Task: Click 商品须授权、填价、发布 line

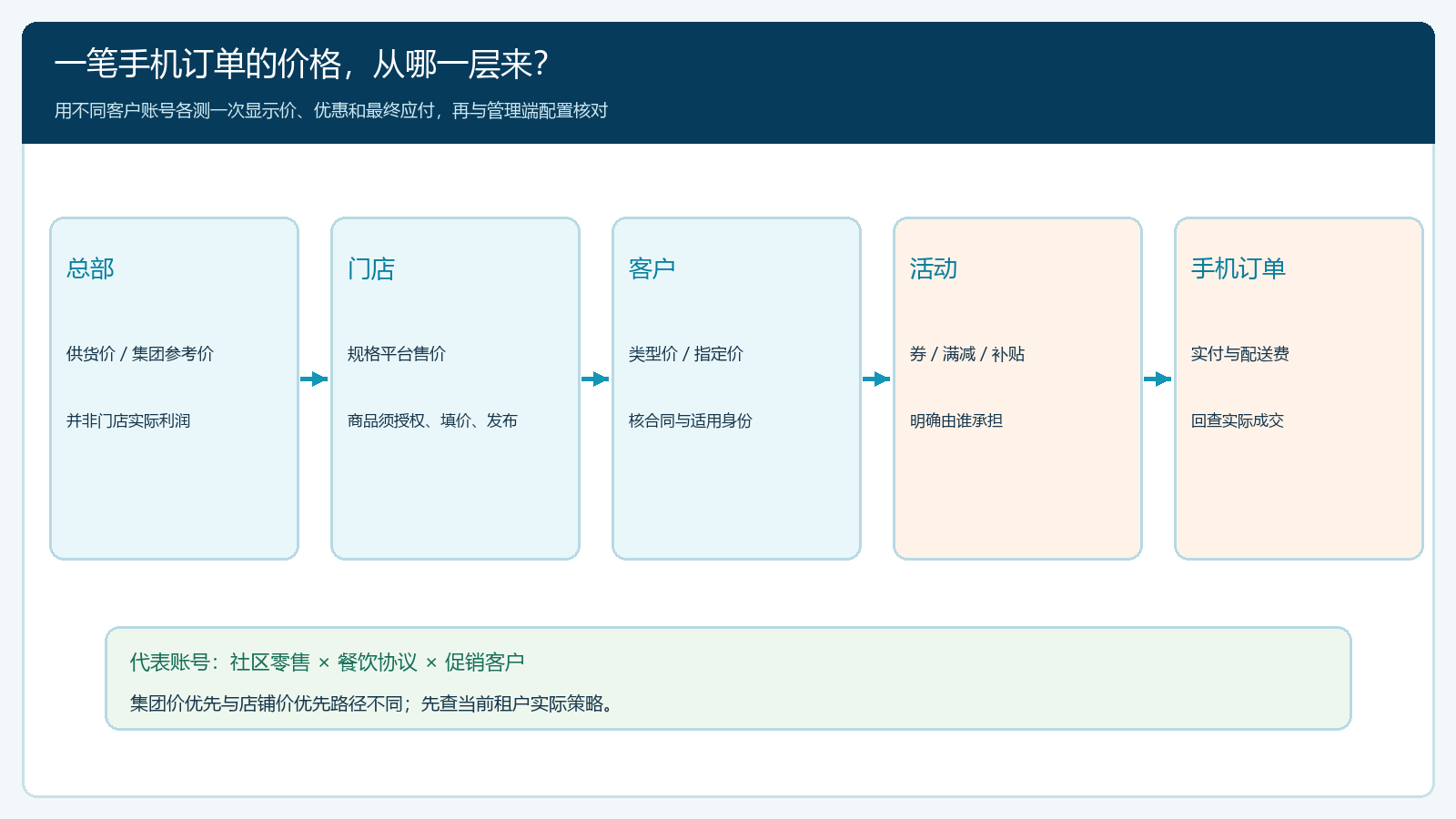Action: point(432,421)
